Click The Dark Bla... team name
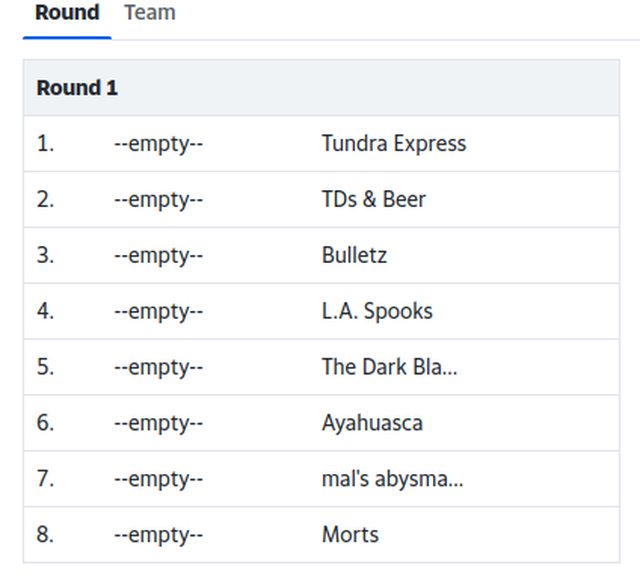Viewport: 640px width, 586px height. click(389, 366)
